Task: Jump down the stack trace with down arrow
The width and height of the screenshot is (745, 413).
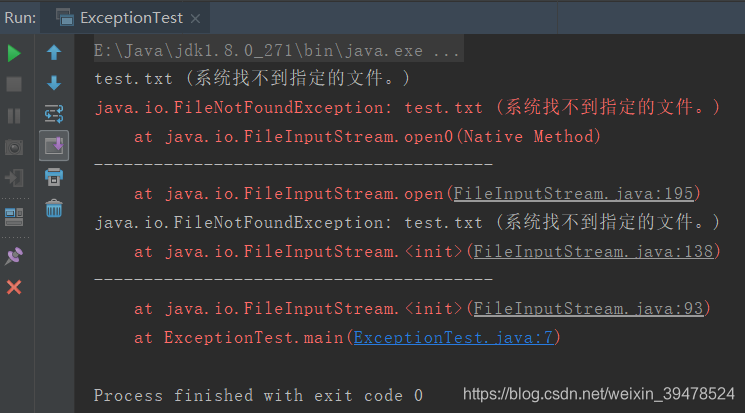Action: 54,83
